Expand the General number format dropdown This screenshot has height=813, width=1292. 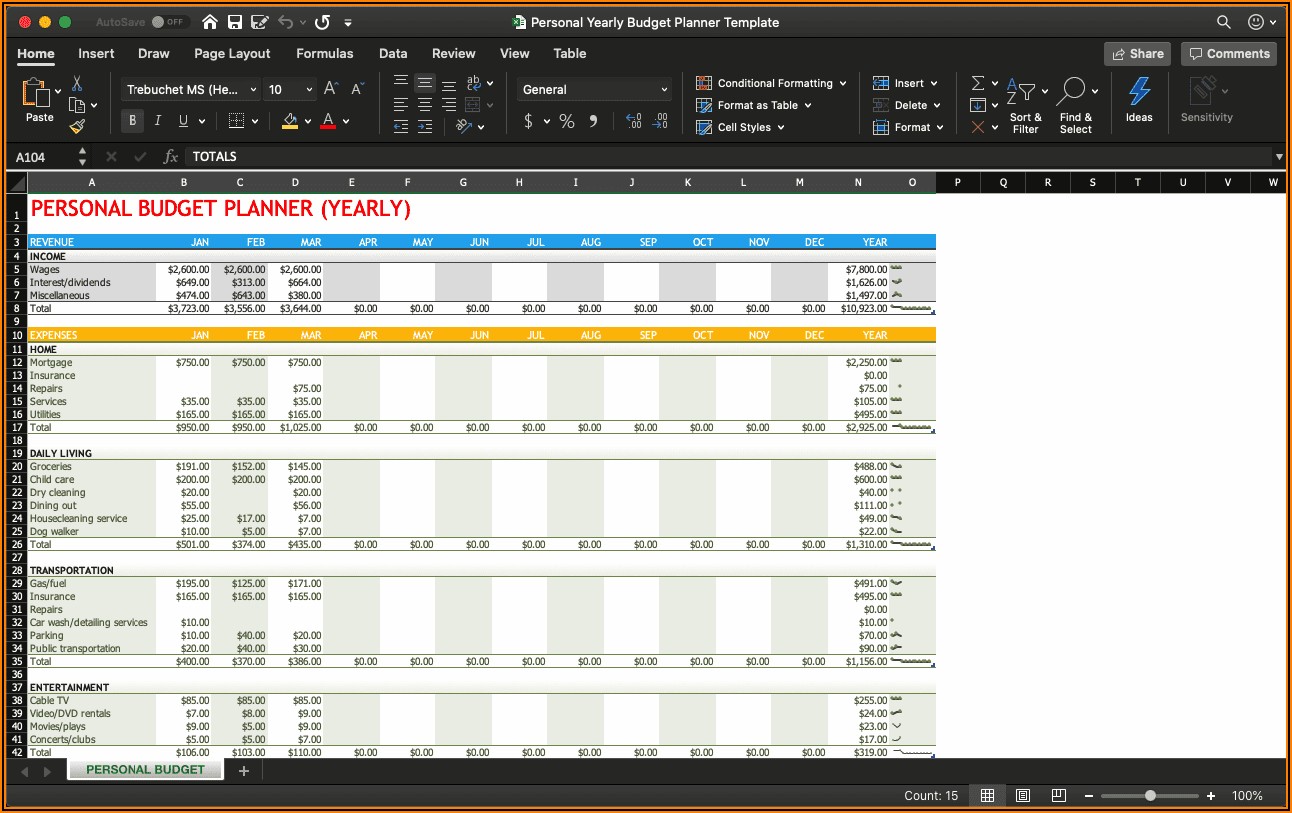click(x=664, y=90)
